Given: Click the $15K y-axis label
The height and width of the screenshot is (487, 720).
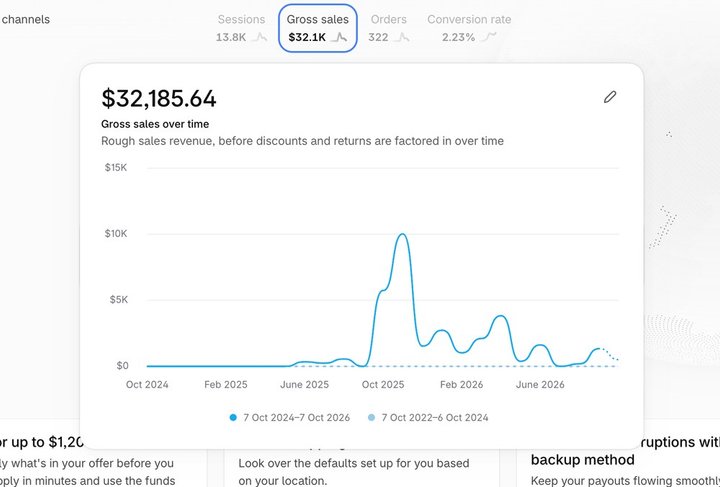Looking at the screenshot, I should pyautogui.click(x=116, y=168).
